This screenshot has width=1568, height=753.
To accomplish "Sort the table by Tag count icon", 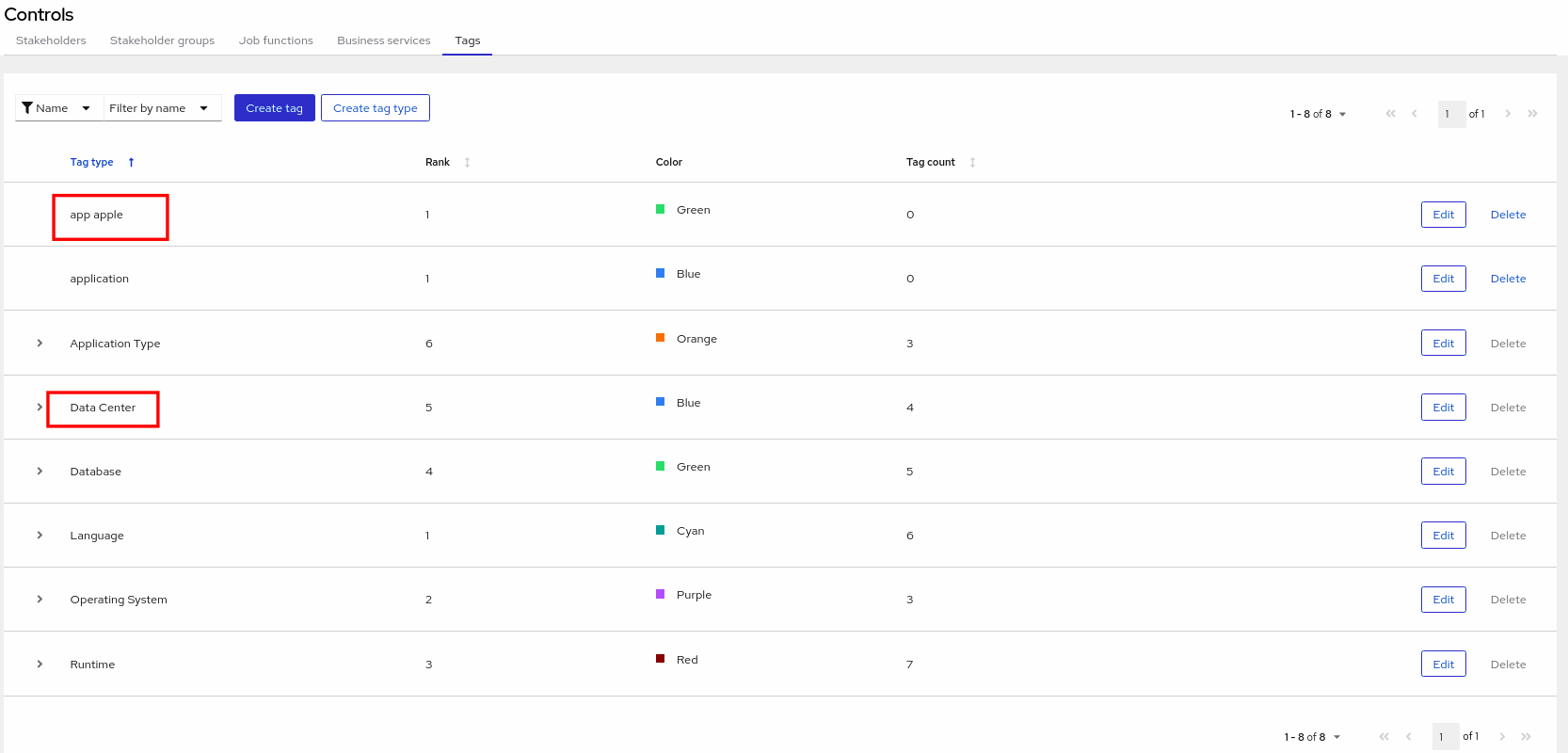I will (972, 163).
